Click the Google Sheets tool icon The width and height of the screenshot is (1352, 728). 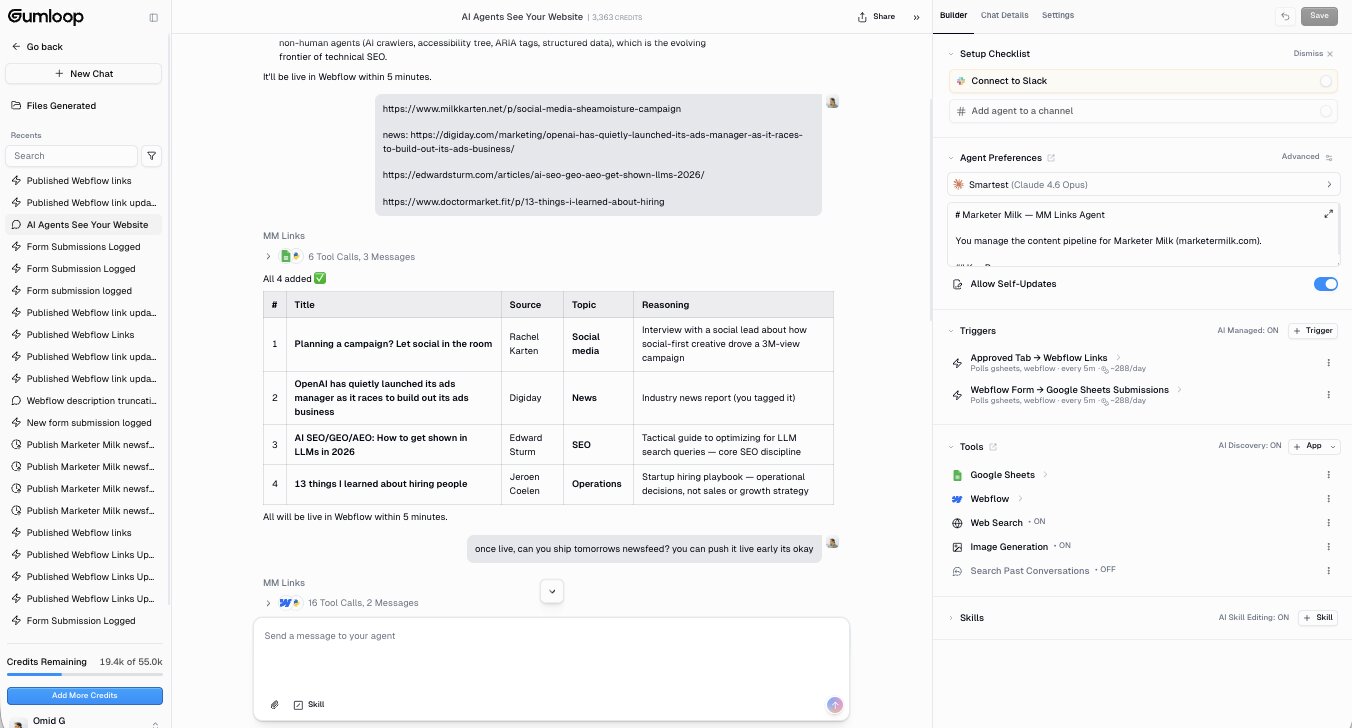tap(957, 475)
